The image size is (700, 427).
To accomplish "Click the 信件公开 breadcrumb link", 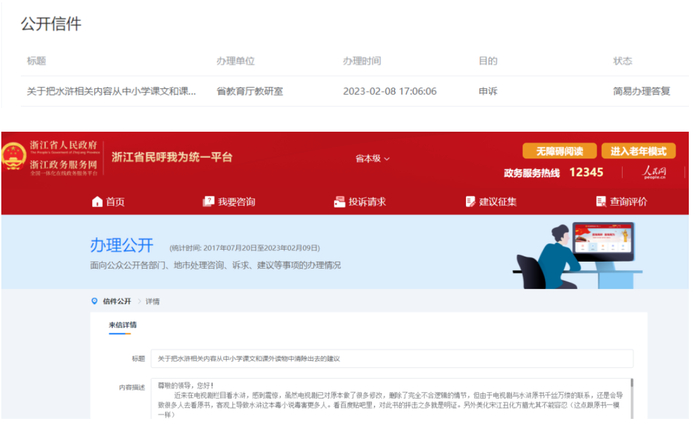I will (117, 301).
